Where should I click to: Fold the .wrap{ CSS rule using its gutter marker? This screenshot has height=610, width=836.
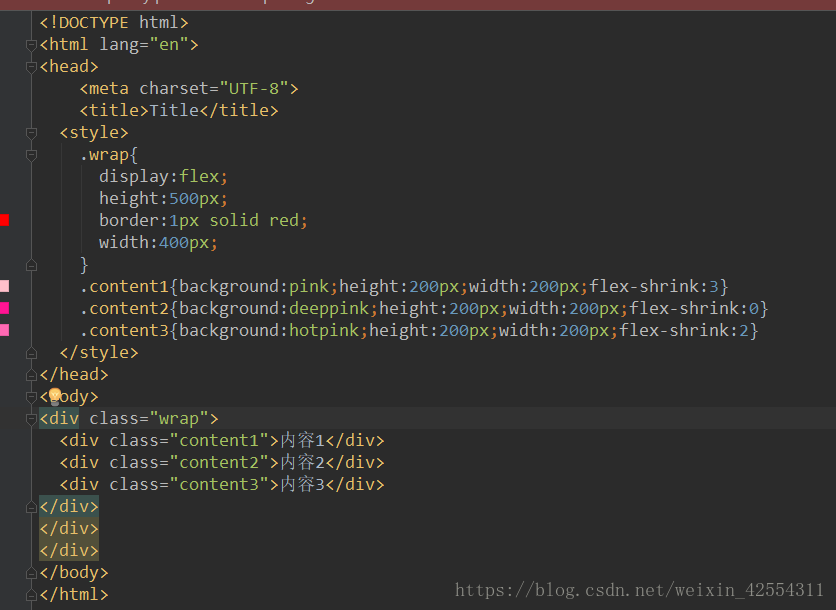click(x=31, y=155)
